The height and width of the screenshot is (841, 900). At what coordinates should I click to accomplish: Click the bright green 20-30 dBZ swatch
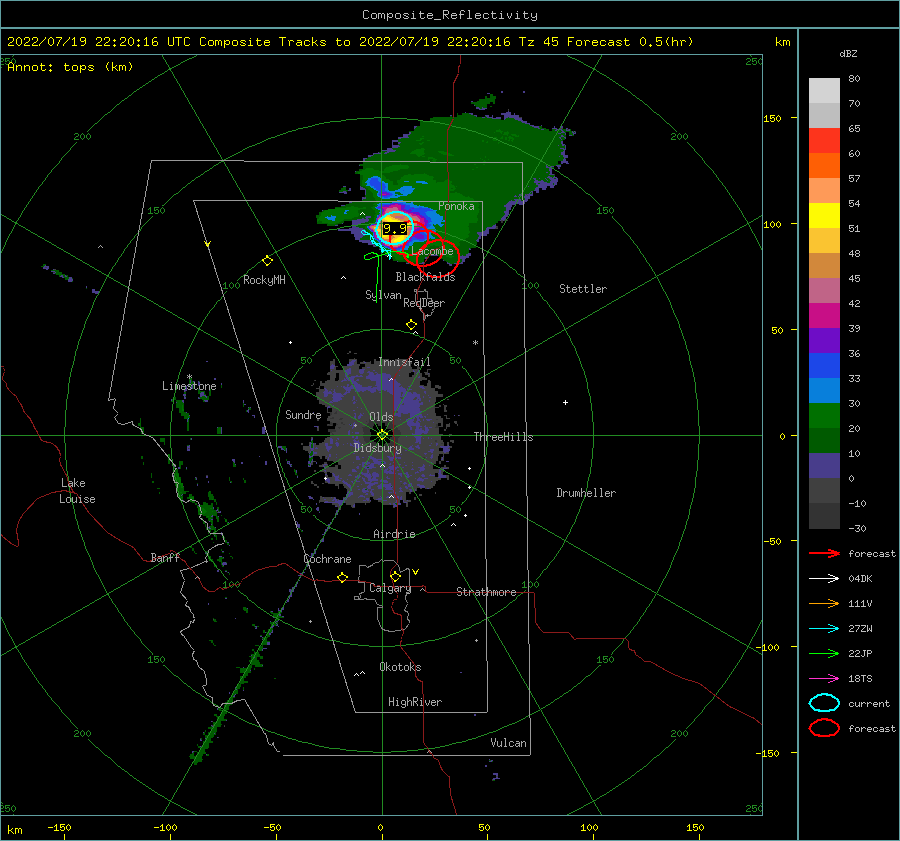coord(824,416)
